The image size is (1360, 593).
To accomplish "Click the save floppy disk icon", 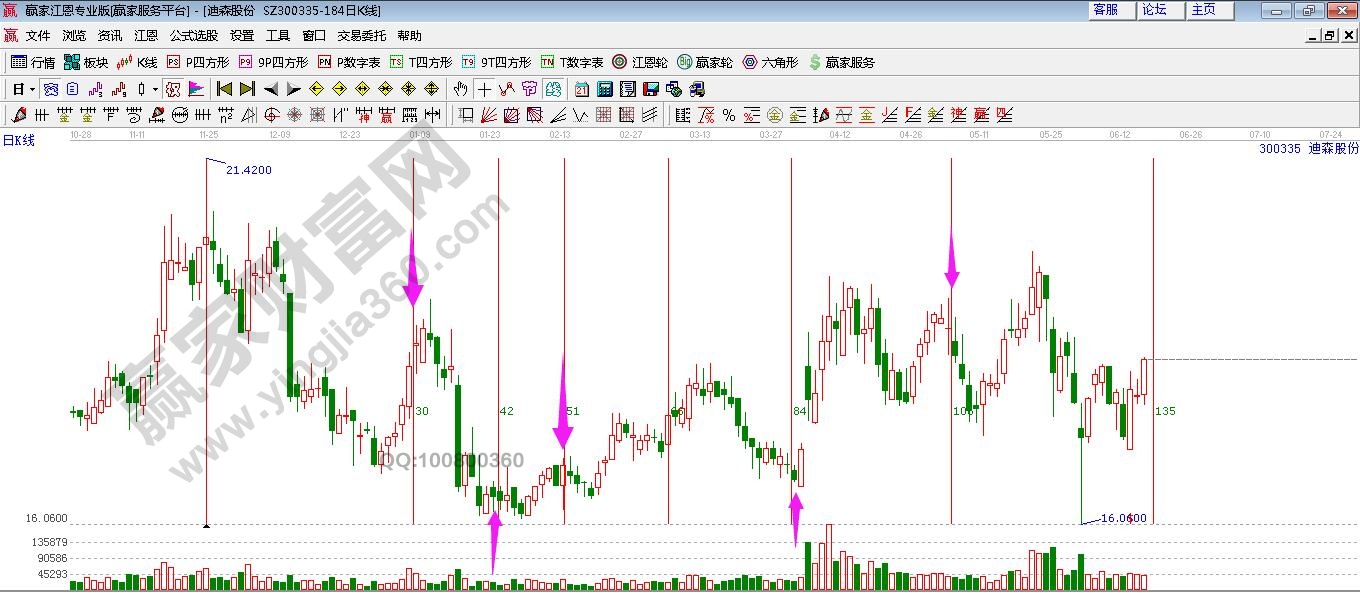I will [651, 89].
